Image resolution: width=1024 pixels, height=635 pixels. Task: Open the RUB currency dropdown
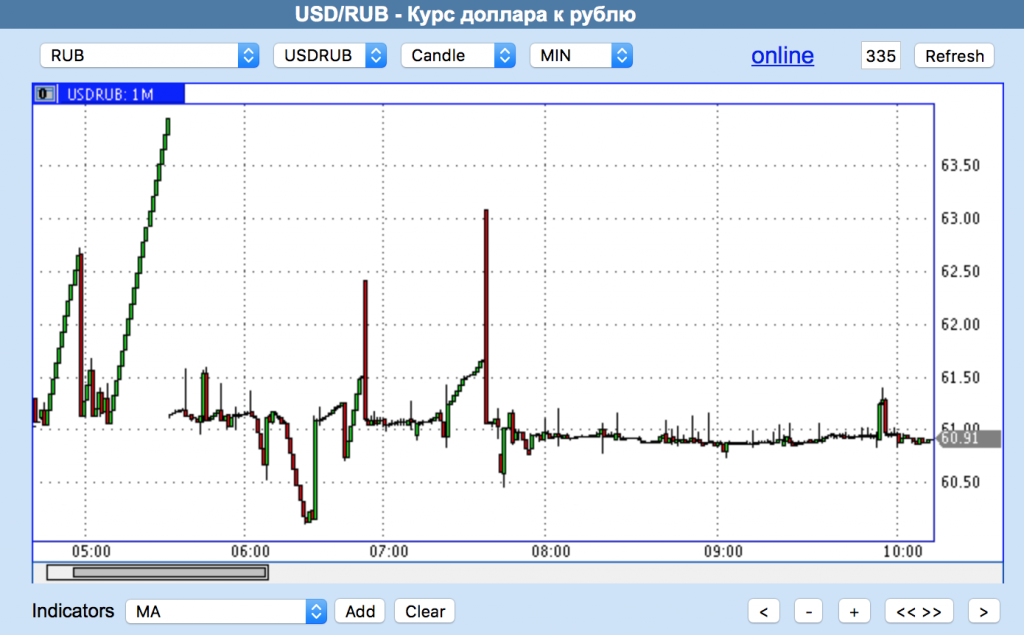(x=149, y=56)
